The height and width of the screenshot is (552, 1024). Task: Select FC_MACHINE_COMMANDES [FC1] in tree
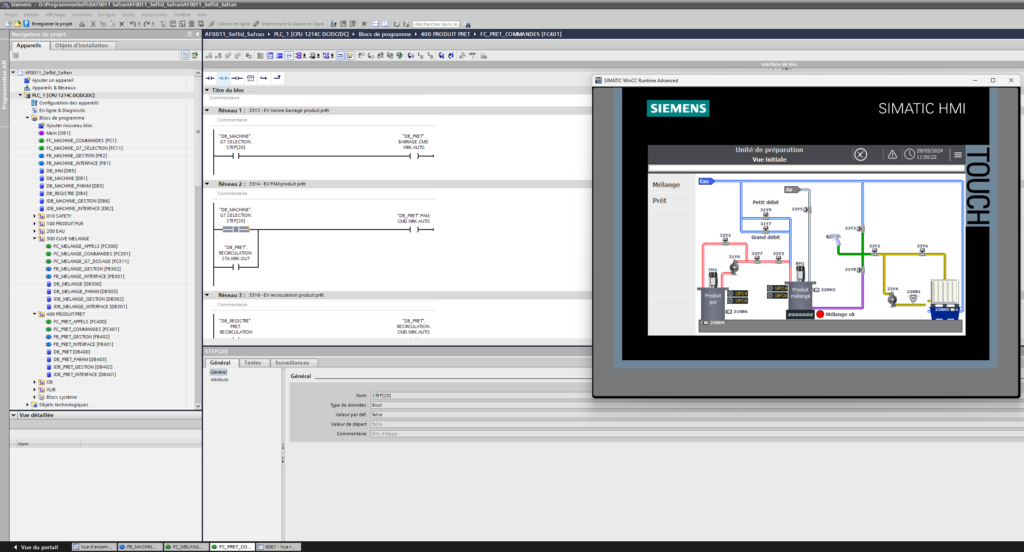[81, 140]
